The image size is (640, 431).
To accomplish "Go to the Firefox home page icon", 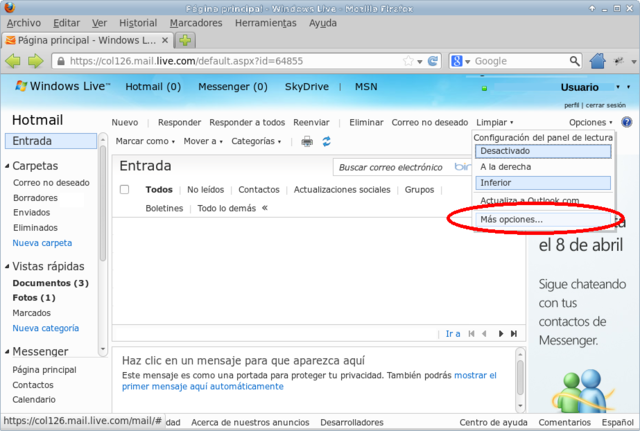I will click(x=598, y=61).
